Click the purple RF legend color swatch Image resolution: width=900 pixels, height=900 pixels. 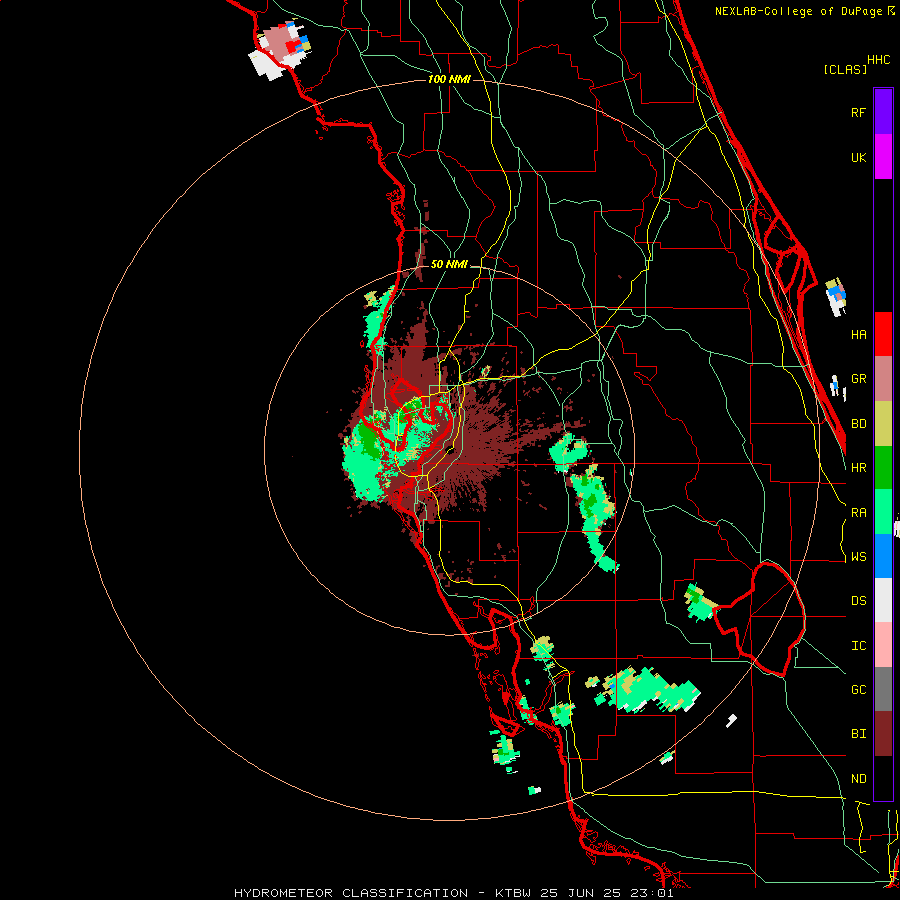click(883, 111)
